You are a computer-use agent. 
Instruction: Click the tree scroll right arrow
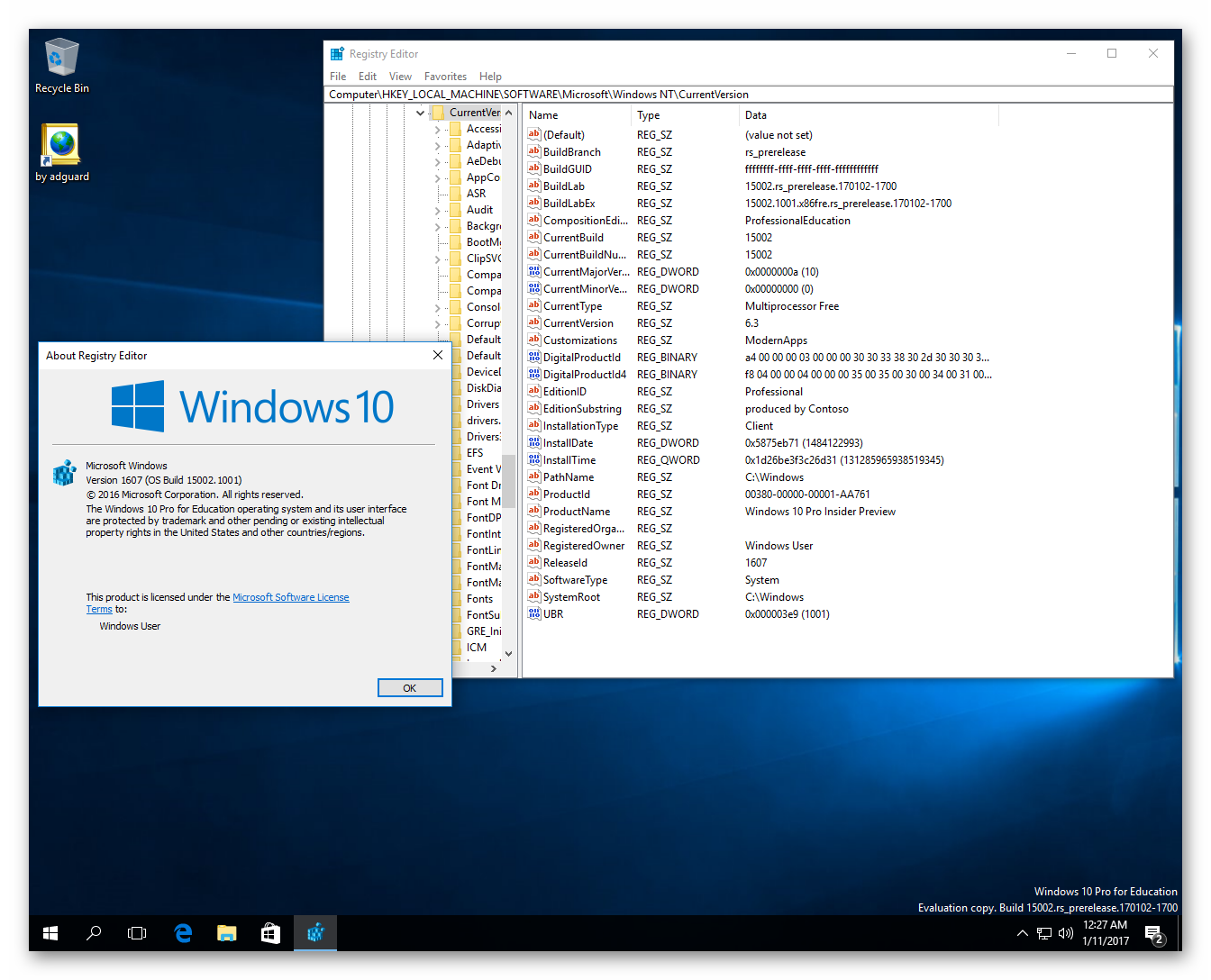click(493, 668)
